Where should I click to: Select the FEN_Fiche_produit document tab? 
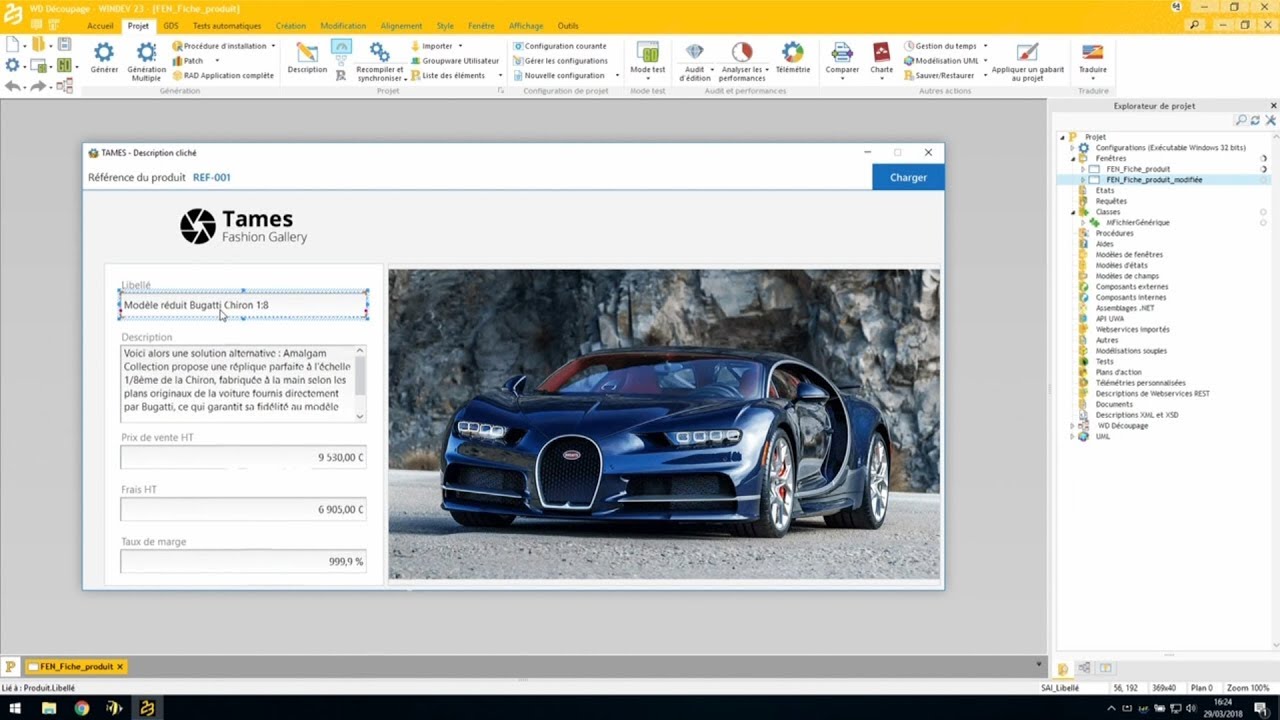point(76,666)
